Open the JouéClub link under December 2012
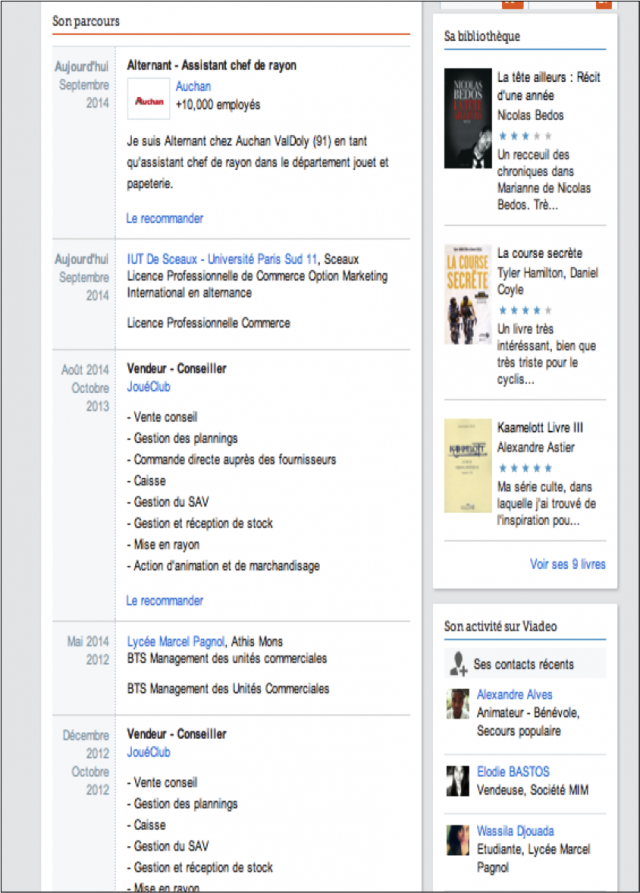The width and height of the screenshot is (640, 893). tap(148, 752)
